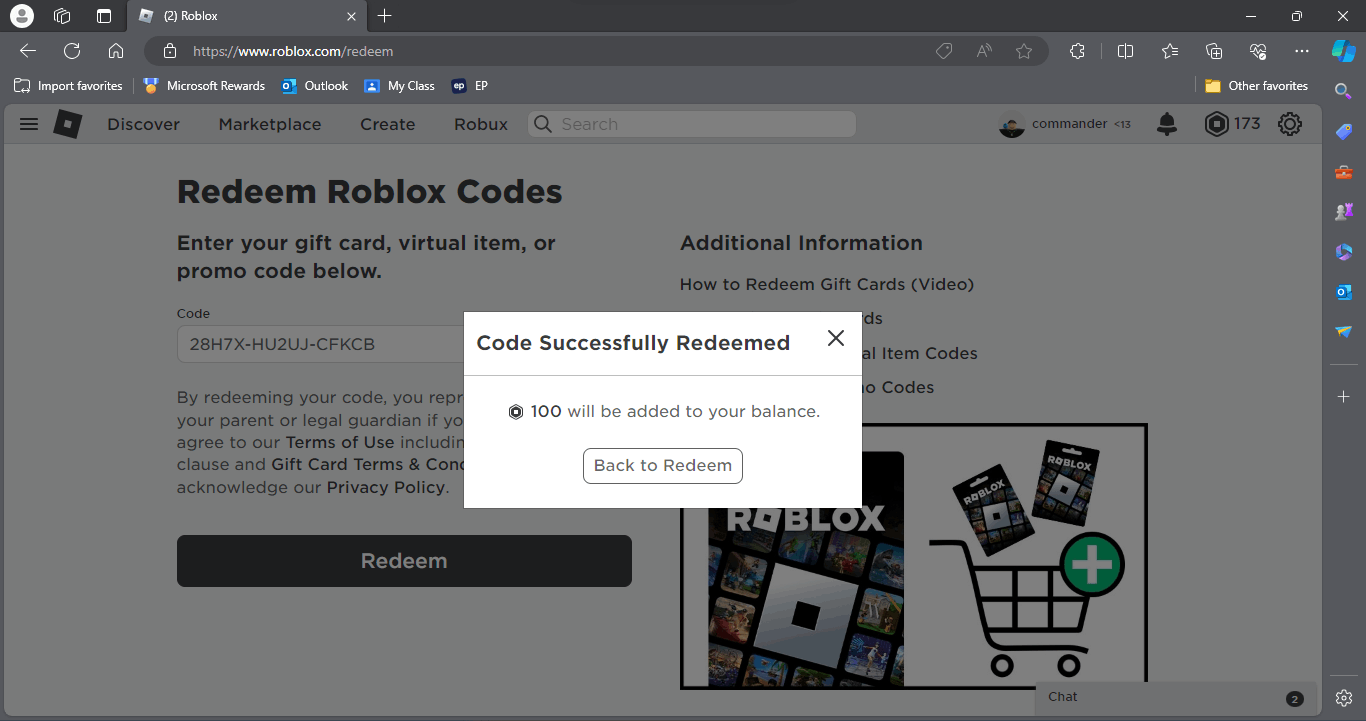Screen dimensions: 1366x721
Task: Toggle split screen in the browser toolbar
Action: (1125, 51)
